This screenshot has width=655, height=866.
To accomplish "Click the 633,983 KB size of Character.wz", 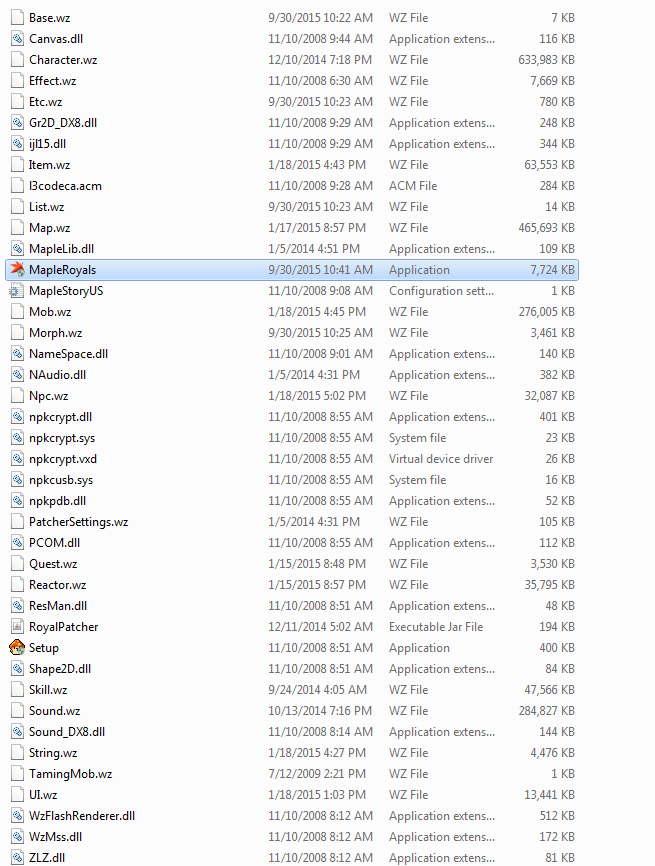I will click(x=546, y=60).
